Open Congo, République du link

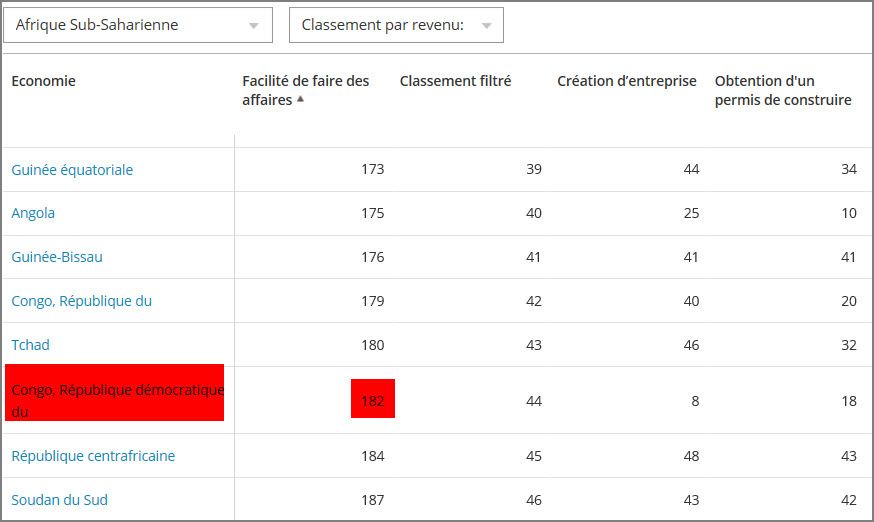(x=81, y=301)
